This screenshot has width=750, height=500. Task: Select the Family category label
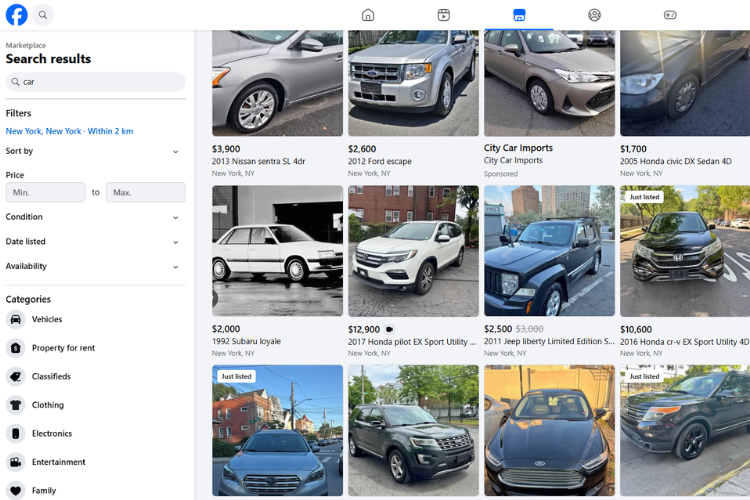pyautogui.click(x=44, y=490)
